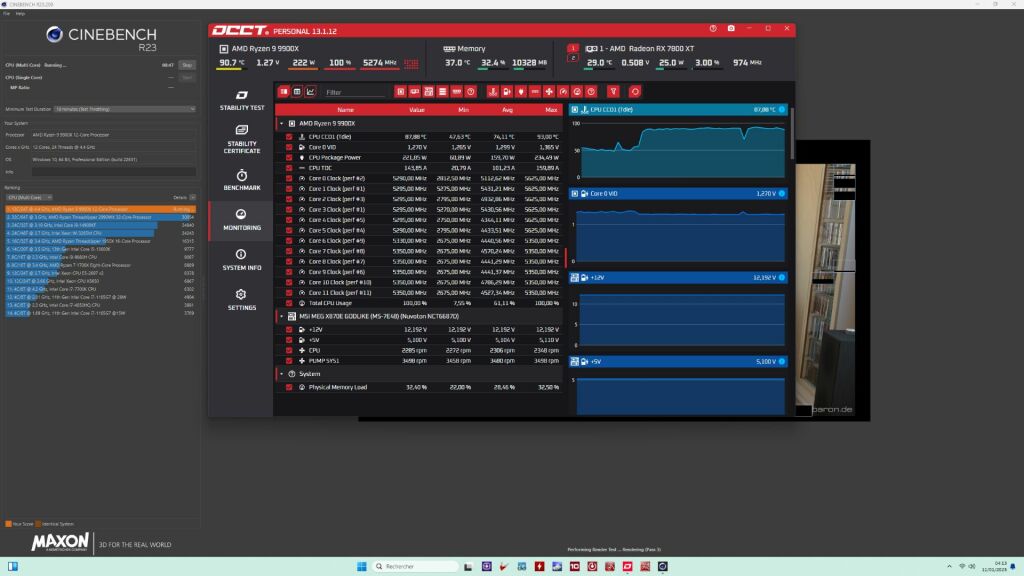
Task: Switch to the Benchmark section in OCCT
Action: (242, 180)
